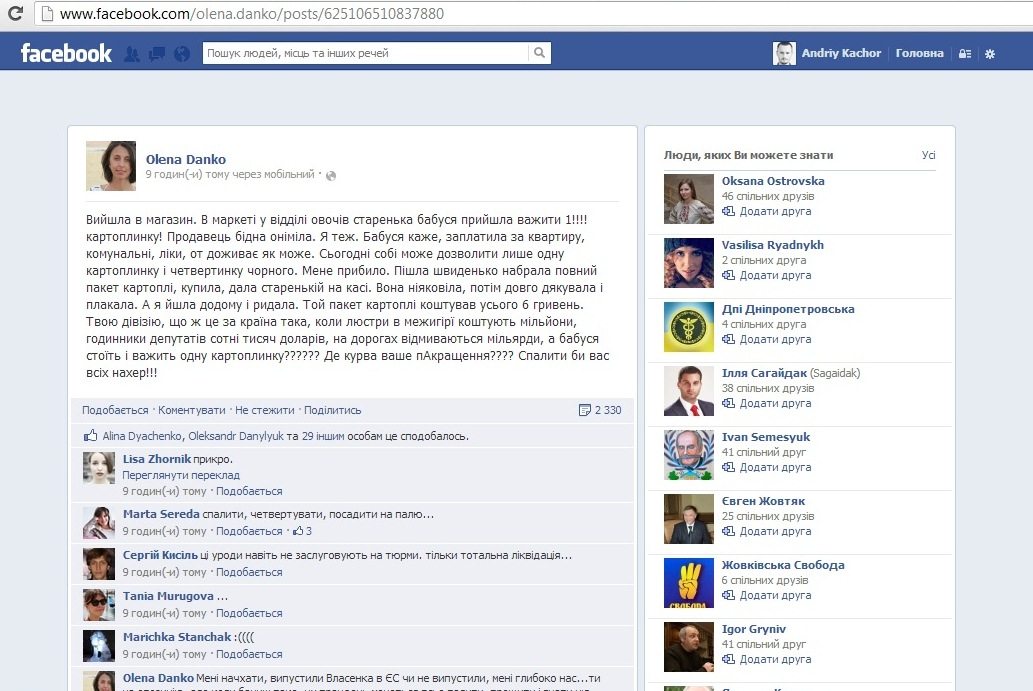The width and height of the screenshot is (1033, 691).
Task: Click the public audience globe icon on post
Action: coord(331,175)
